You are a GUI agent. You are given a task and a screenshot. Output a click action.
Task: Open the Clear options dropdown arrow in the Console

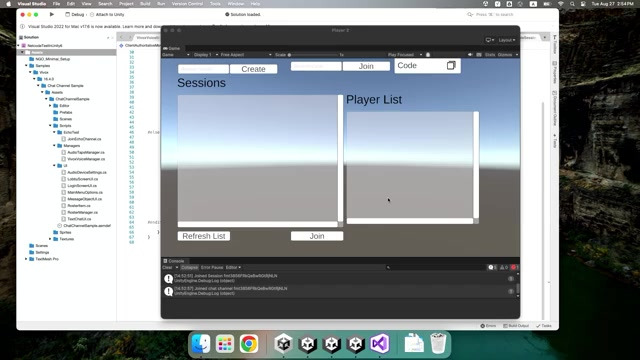(177, 267)
